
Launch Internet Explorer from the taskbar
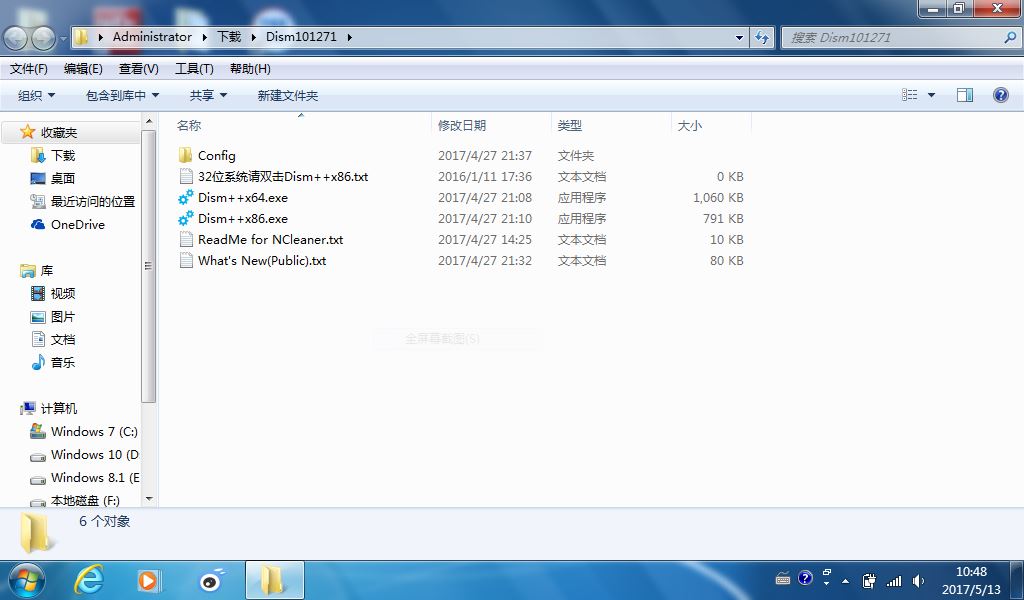[89, 580]
